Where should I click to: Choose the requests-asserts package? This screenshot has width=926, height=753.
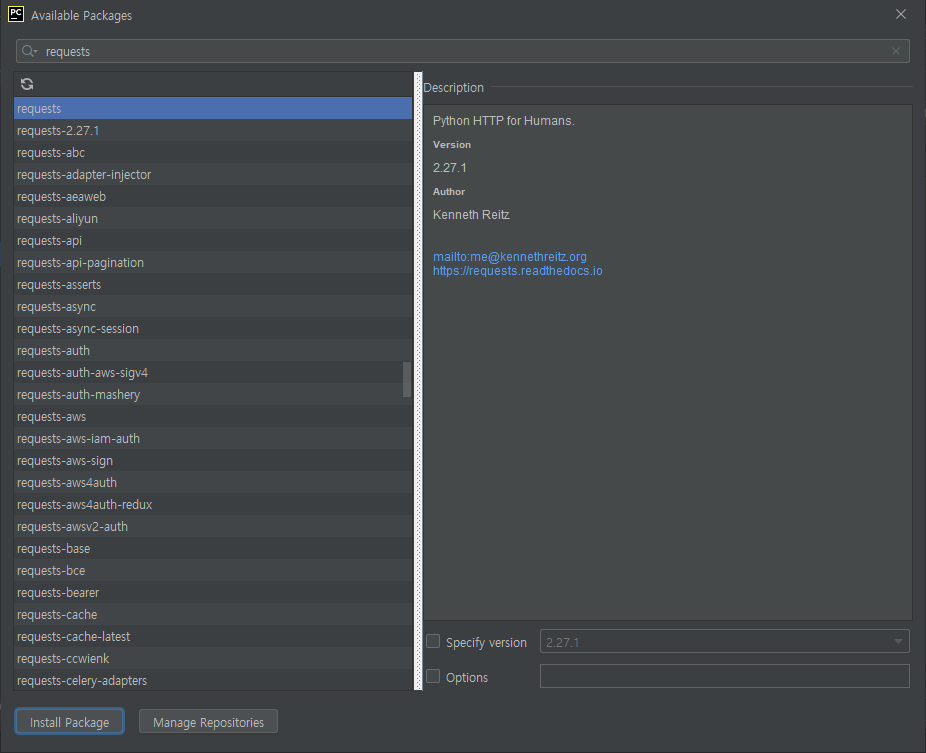tap(213, 285)
